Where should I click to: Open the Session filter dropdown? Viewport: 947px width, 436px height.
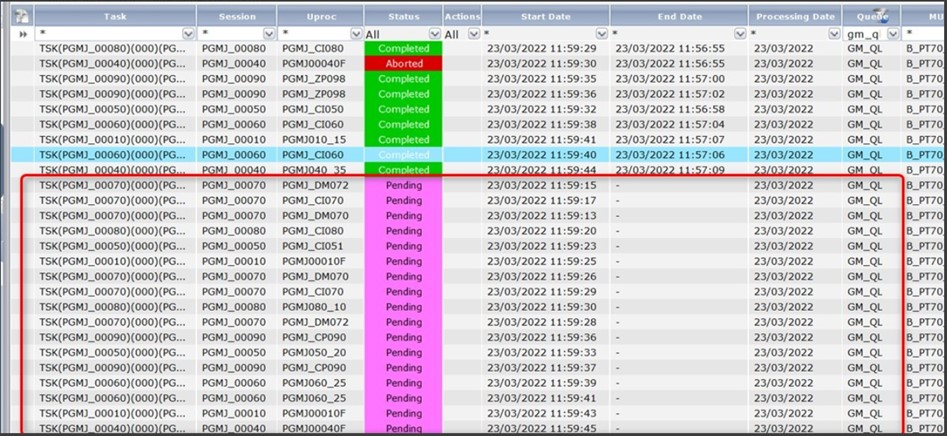pos(269,34)
